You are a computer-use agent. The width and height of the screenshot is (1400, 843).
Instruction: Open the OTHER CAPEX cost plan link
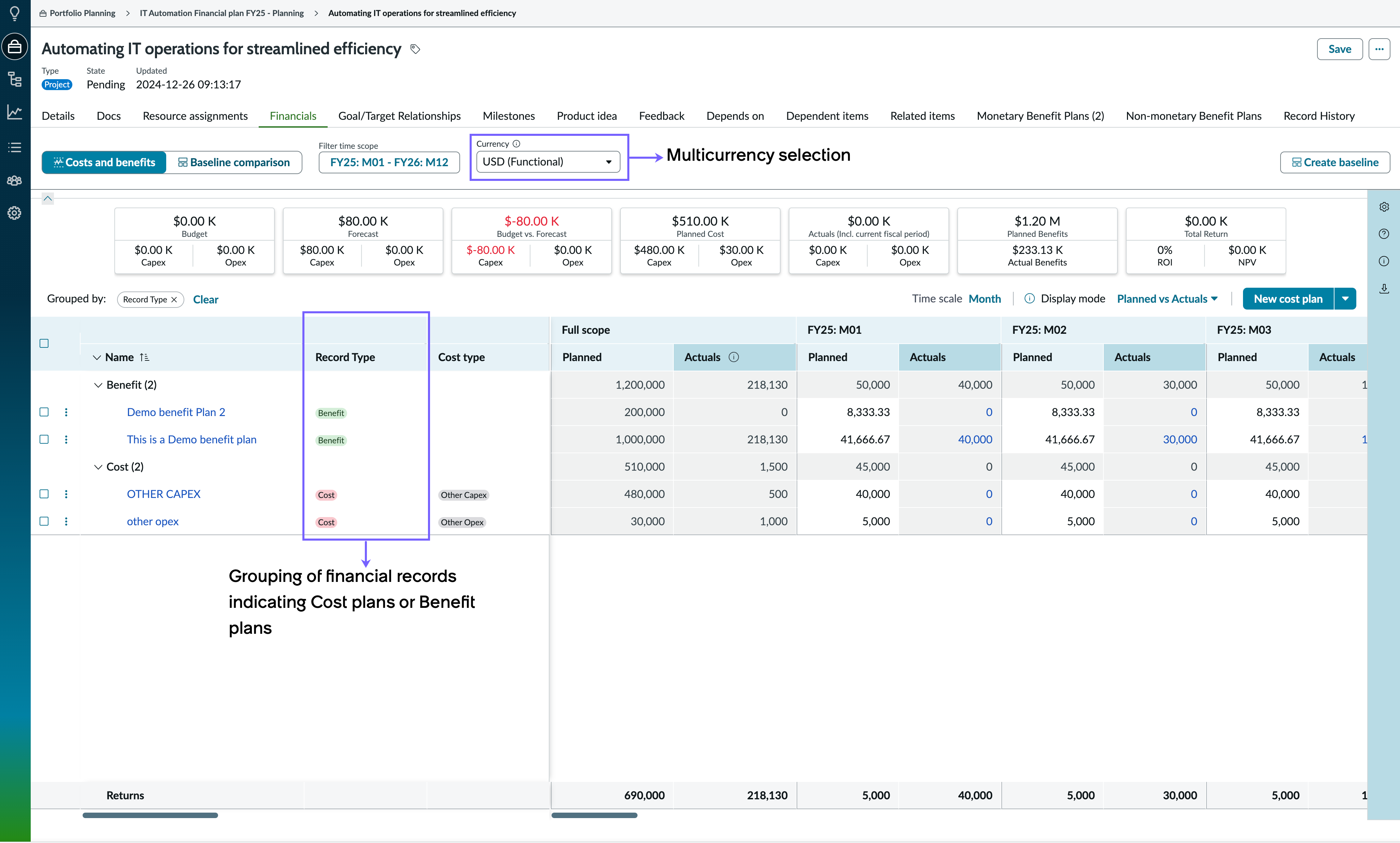(x=163, y=494)
